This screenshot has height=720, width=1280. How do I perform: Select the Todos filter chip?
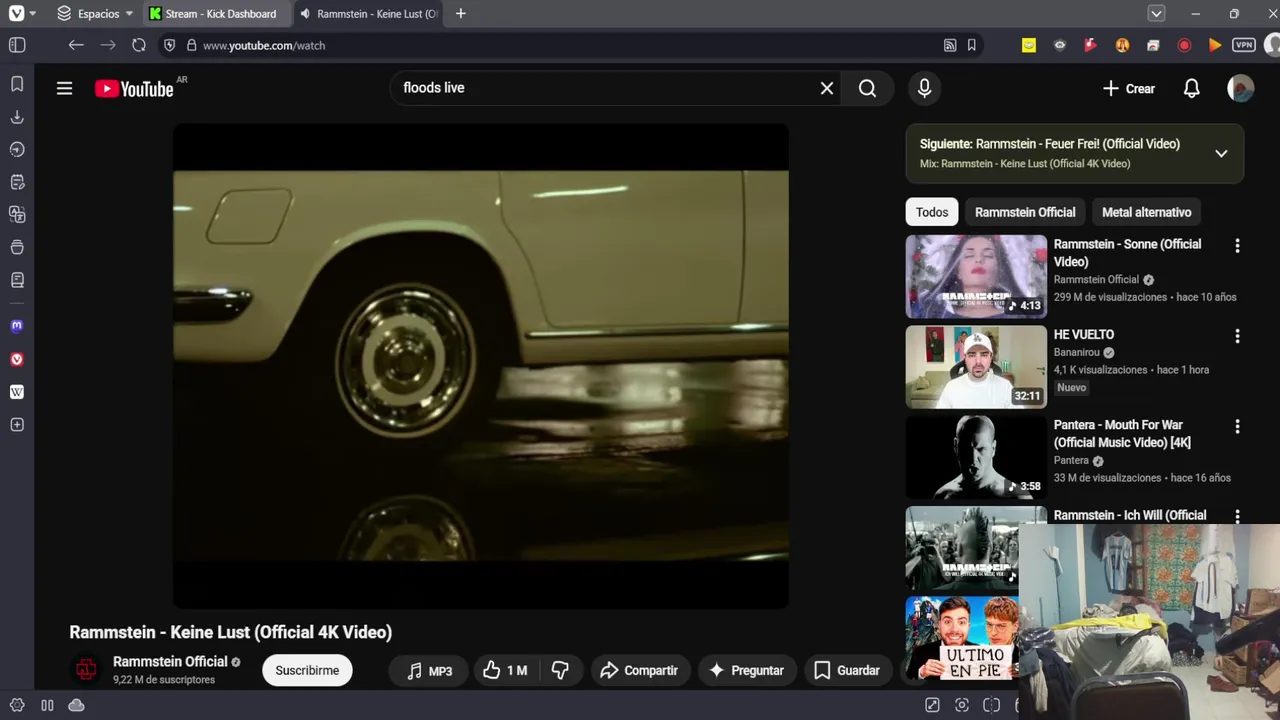pyautogui.click(x=932, y=212)
